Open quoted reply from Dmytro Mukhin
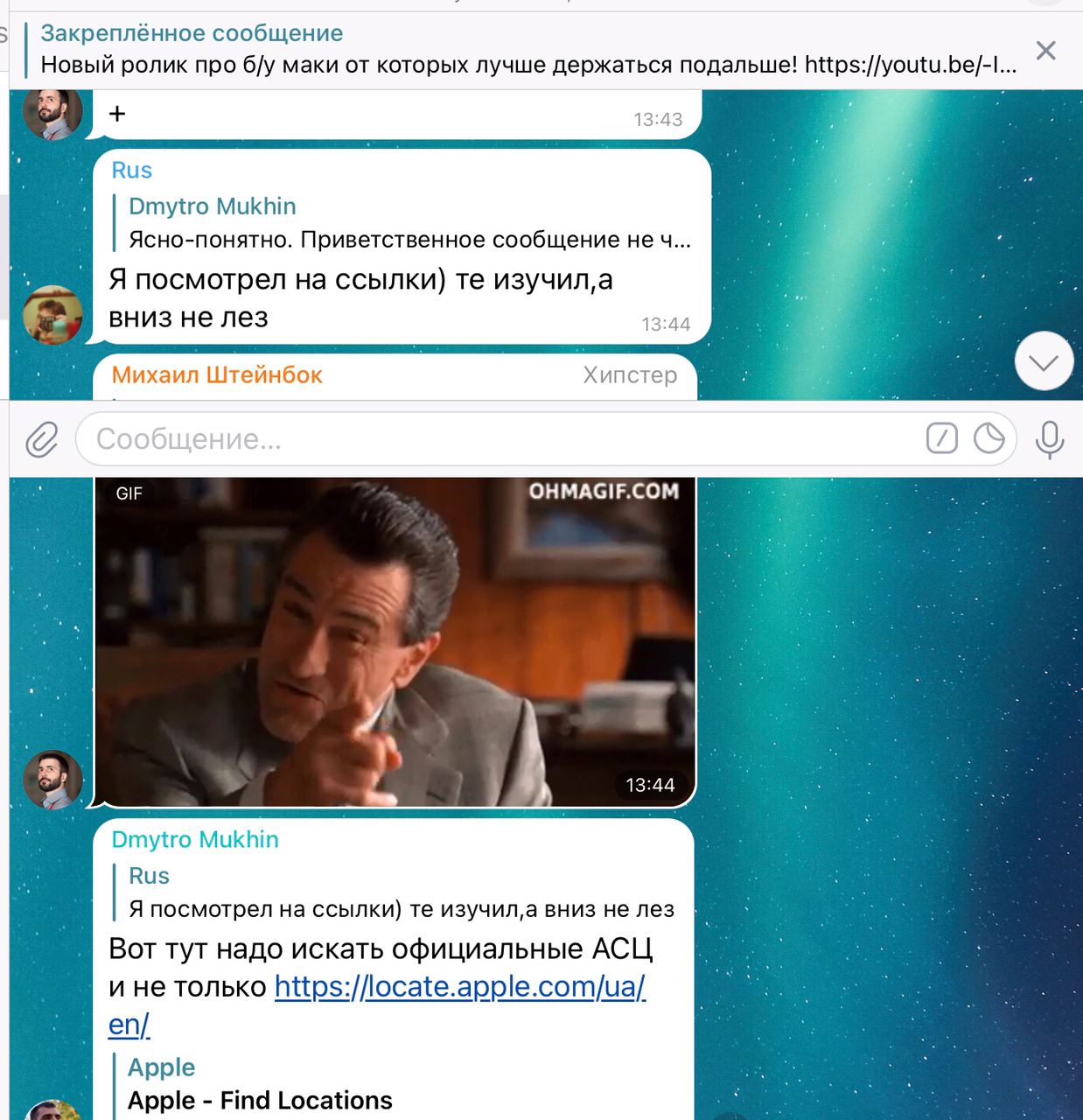1083x1120 pixels. pyautogui.click(x=402, y=223)
